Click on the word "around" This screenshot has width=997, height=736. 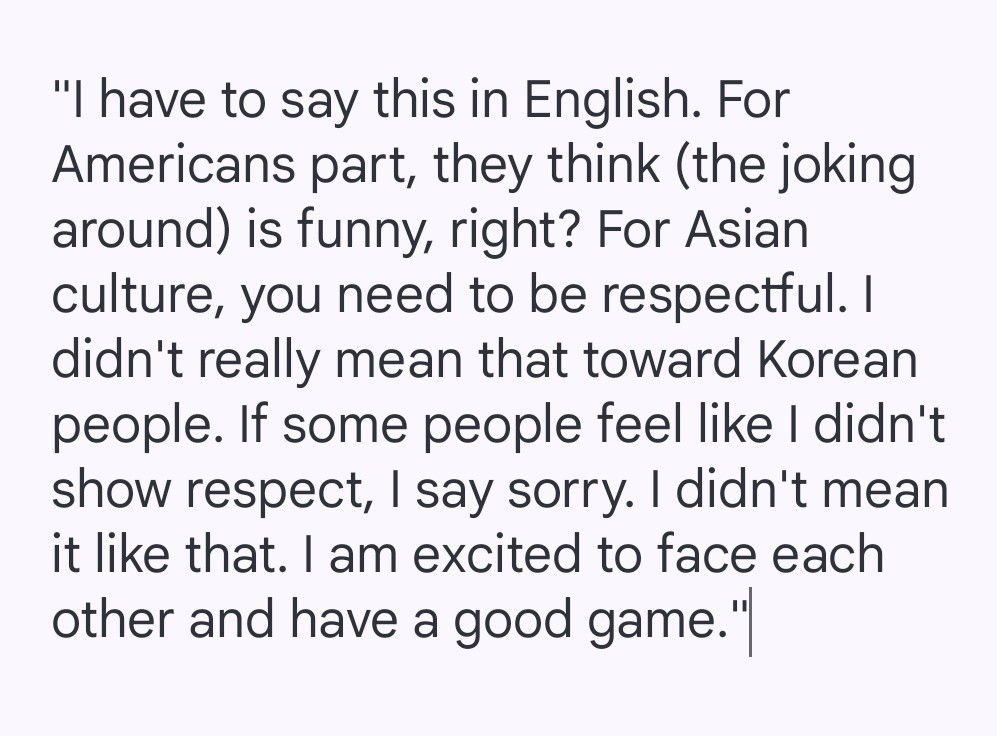126,232
